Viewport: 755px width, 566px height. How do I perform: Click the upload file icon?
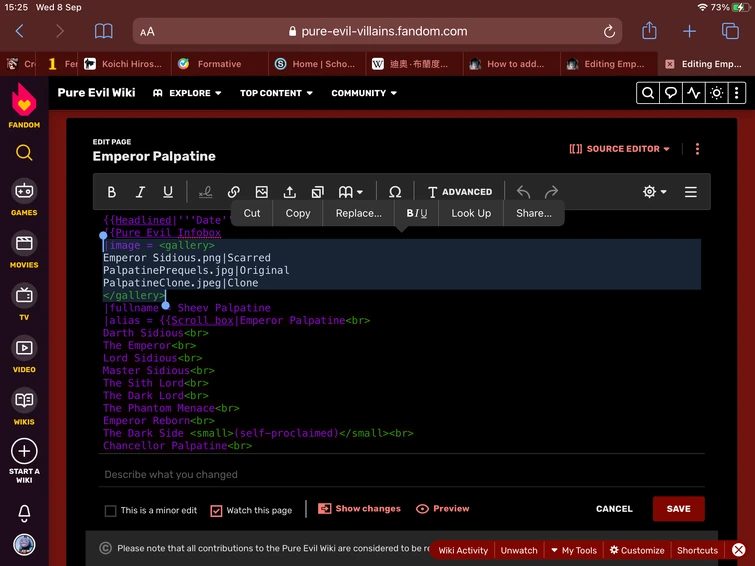click(289, 192)
